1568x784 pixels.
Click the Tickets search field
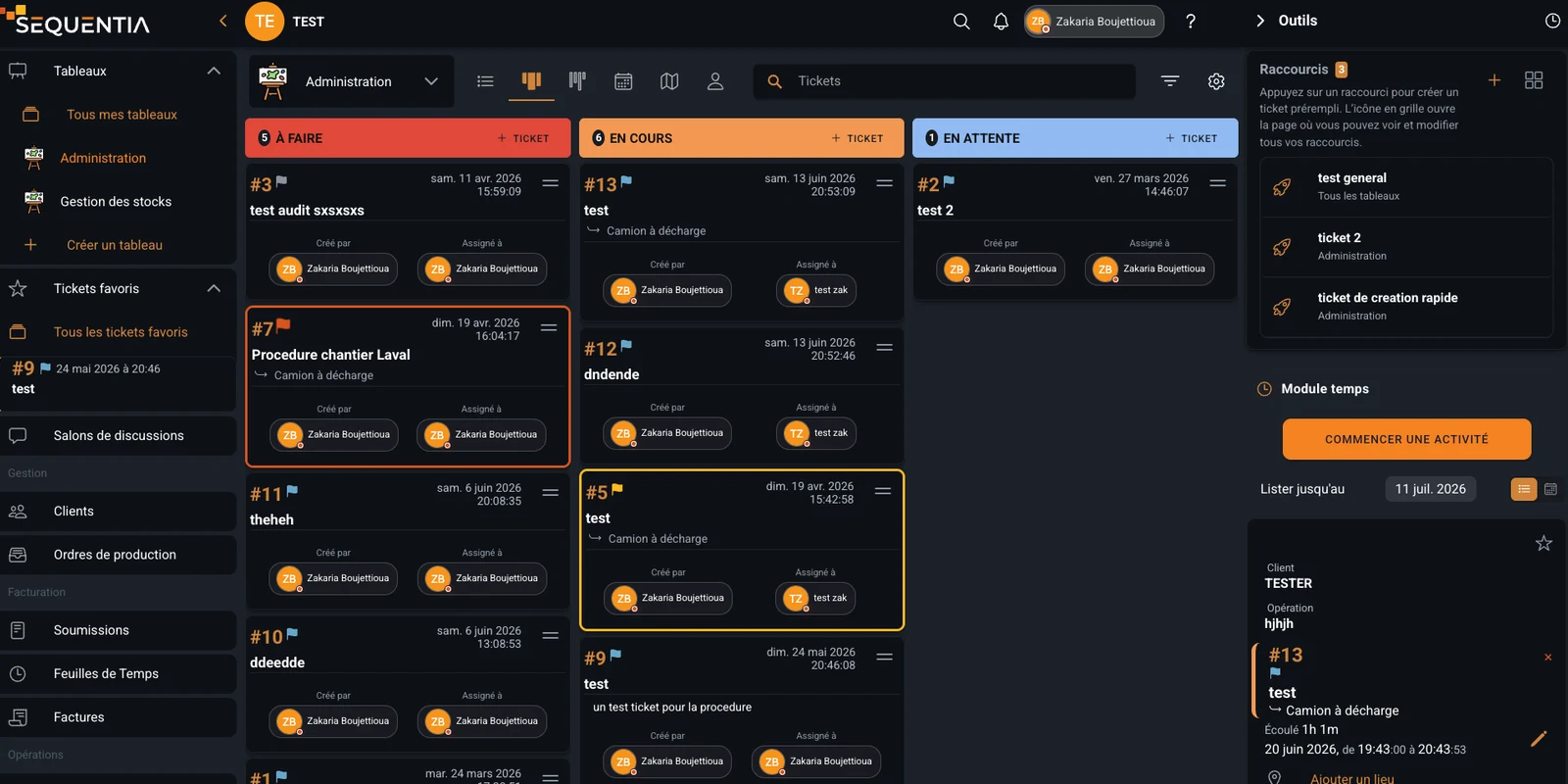pyautogui.click(x=945, y=81)
